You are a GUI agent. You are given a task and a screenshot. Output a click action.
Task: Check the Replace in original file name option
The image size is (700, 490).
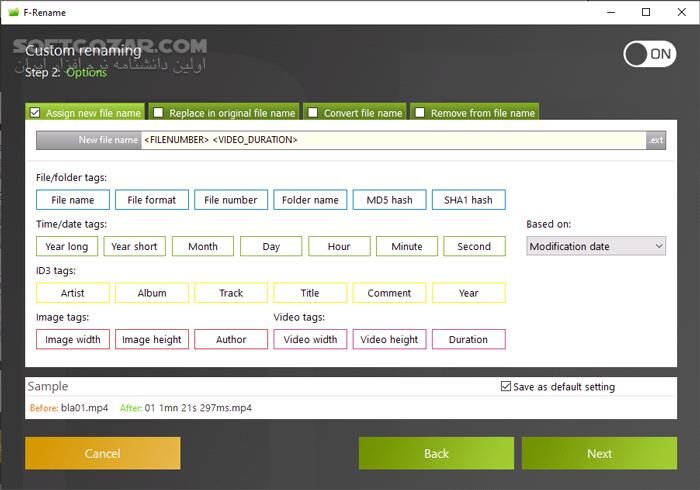tap(159, 113)
